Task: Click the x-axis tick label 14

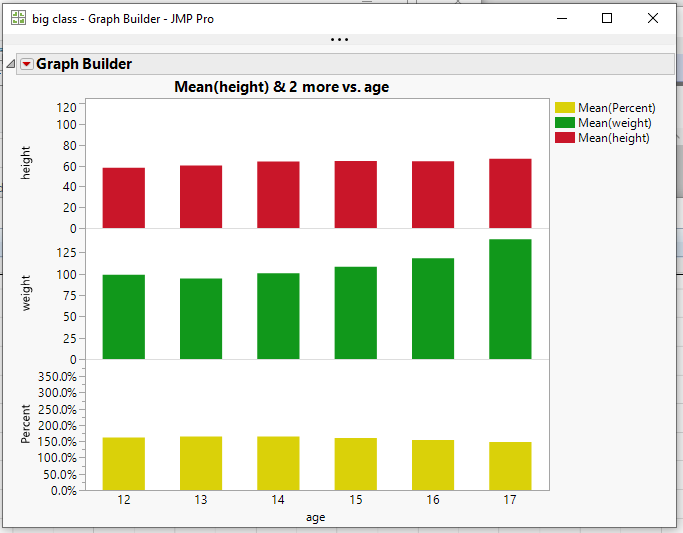Action: (278, 500)
